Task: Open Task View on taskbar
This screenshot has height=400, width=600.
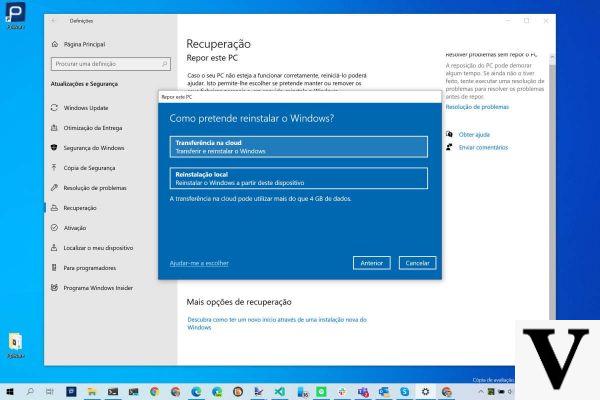Action: (50, 392)
